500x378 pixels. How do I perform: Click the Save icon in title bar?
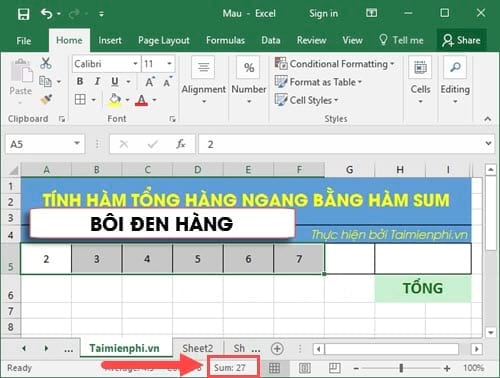23,14
